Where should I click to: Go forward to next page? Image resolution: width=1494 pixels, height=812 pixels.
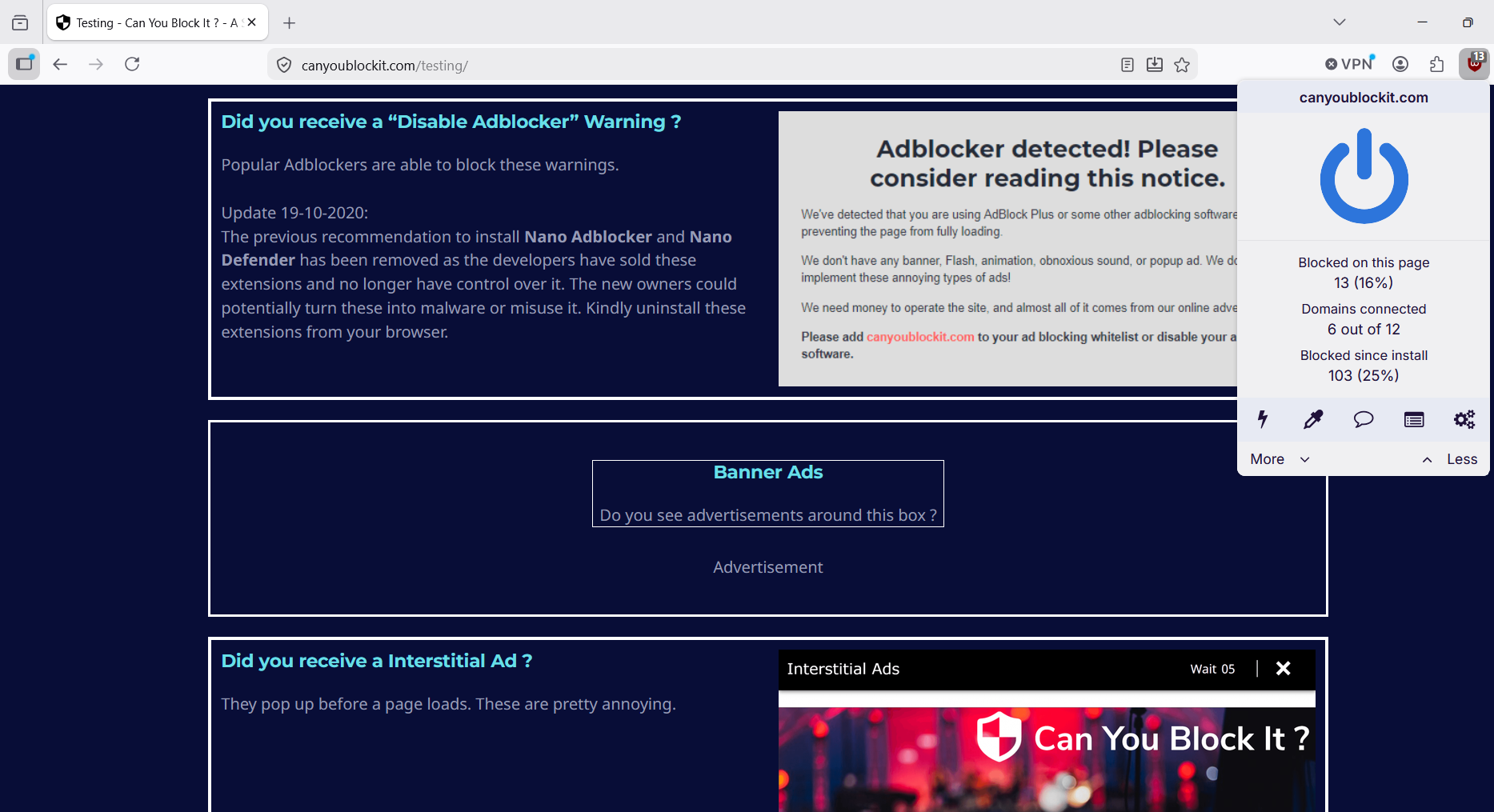pos(96,64)
